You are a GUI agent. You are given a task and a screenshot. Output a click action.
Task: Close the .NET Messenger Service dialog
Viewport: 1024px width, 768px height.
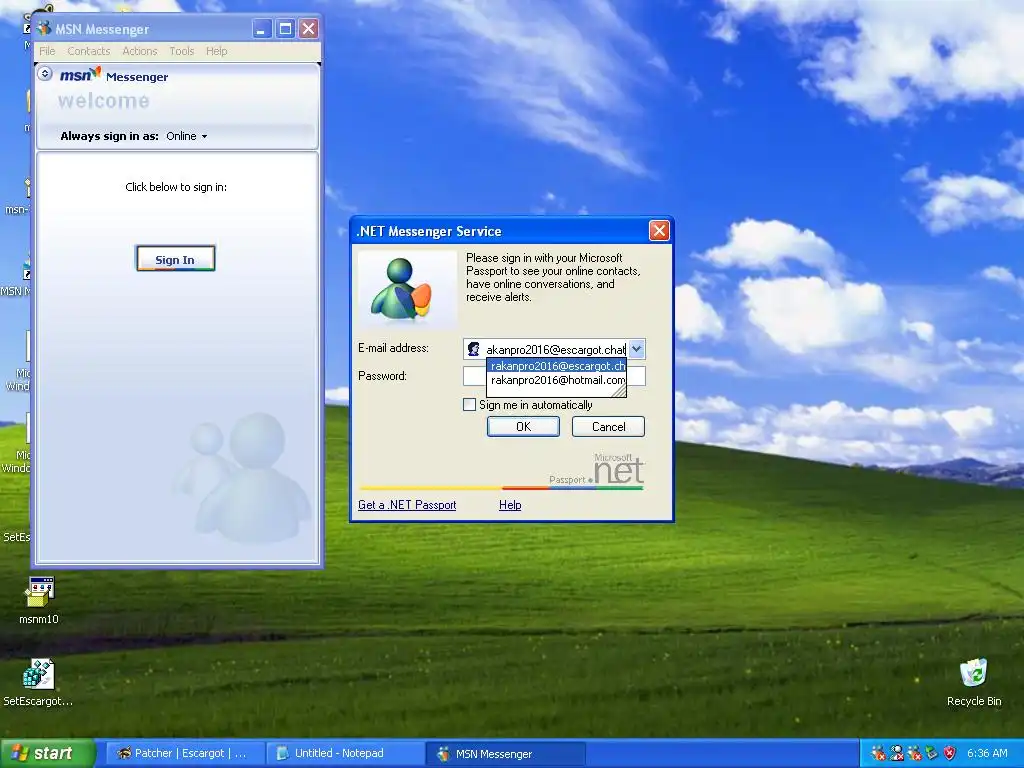[659, 231]
